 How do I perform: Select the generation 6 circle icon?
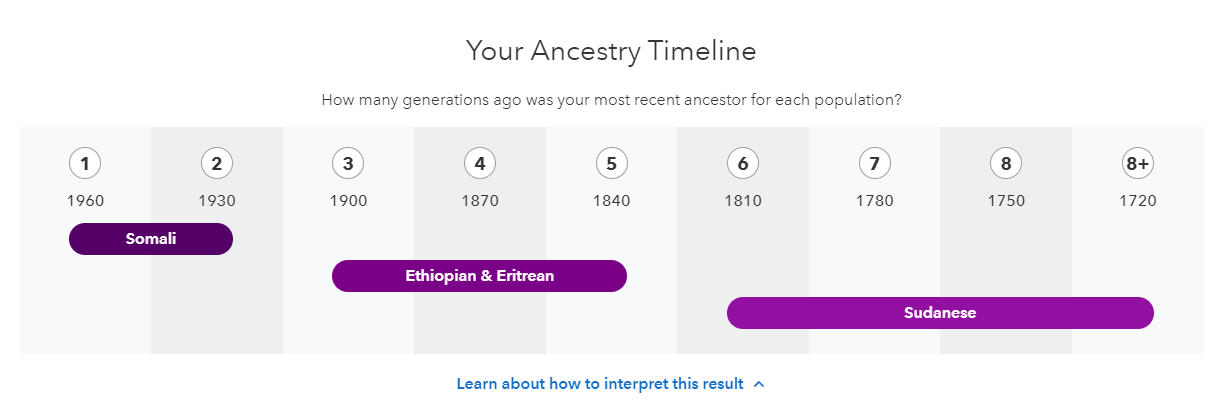(x=743, y=163)
